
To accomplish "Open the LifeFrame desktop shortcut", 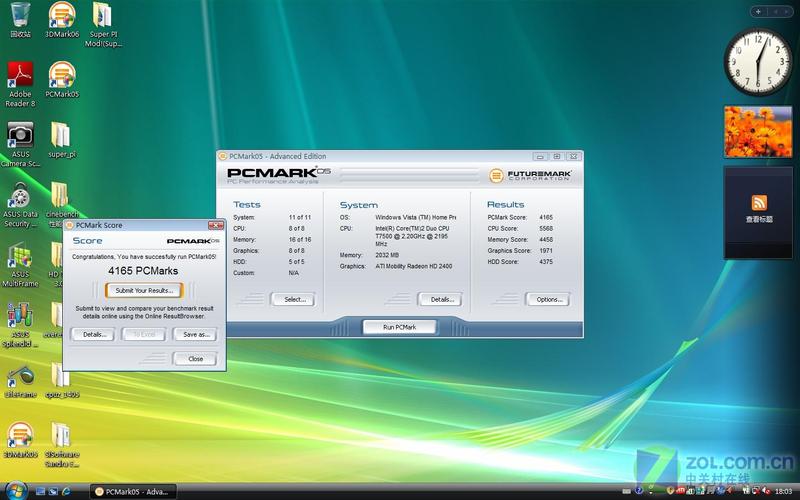I will point(20,381).
